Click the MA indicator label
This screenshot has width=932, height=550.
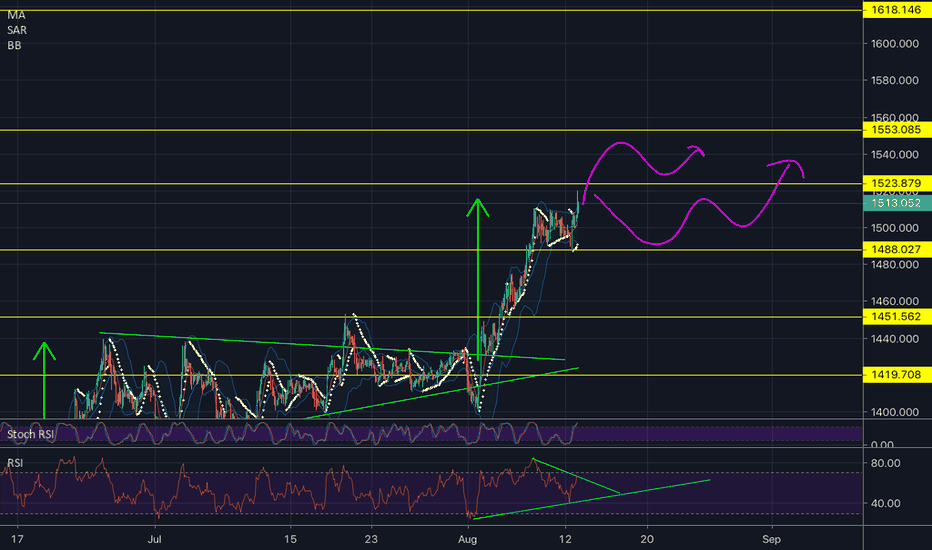pos(16,15)
